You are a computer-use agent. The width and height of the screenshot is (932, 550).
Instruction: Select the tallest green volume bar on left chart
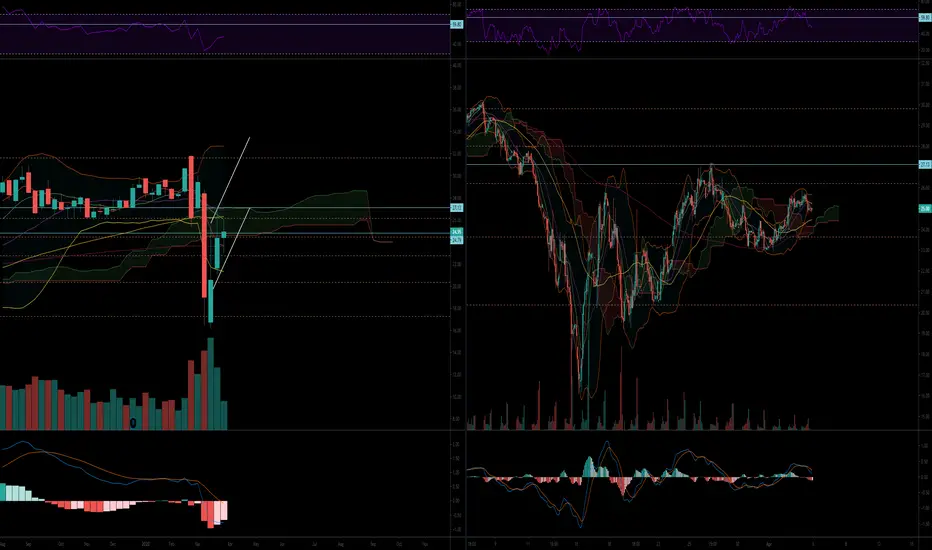[x=210, y=384]
